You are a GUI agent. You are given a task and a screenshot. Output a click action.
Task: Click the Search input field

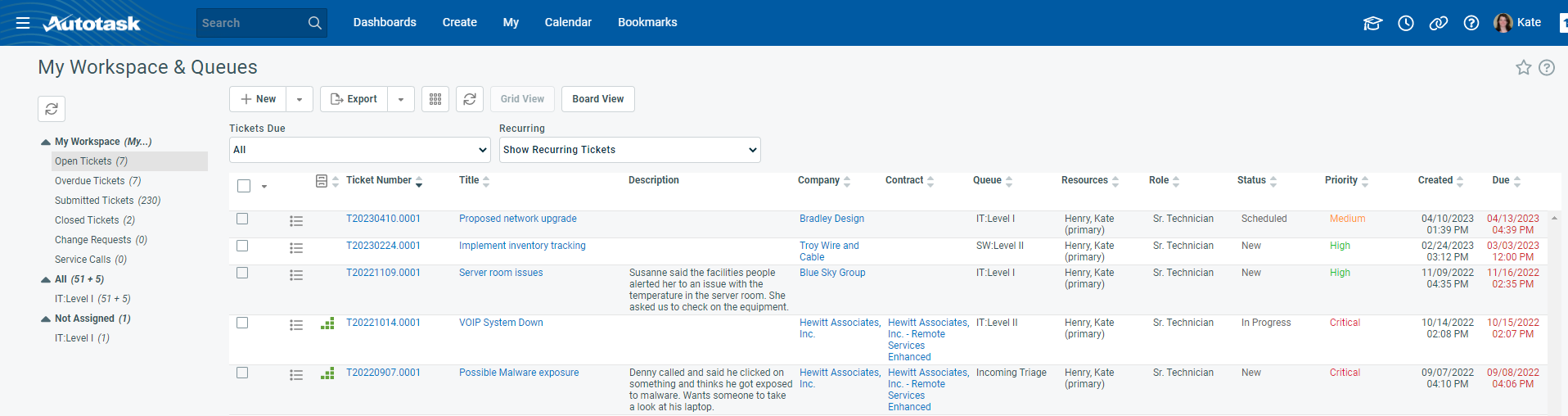click(250, 23)
